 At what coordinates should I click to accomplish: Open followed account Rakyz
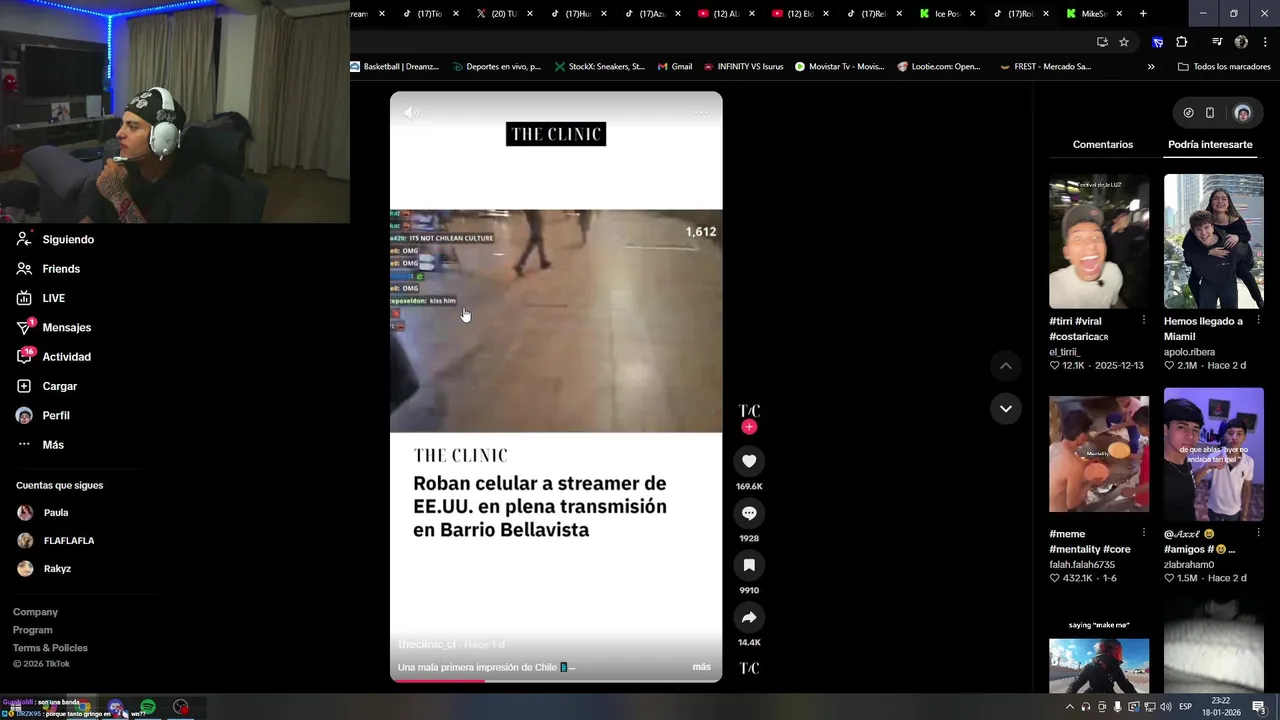pos(44,569)
